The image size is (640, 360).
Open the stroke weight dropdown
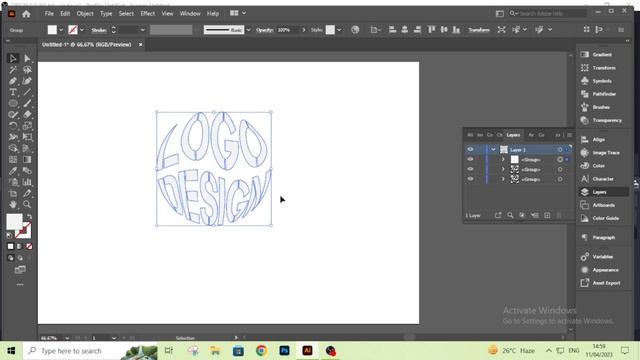(142, 30)
